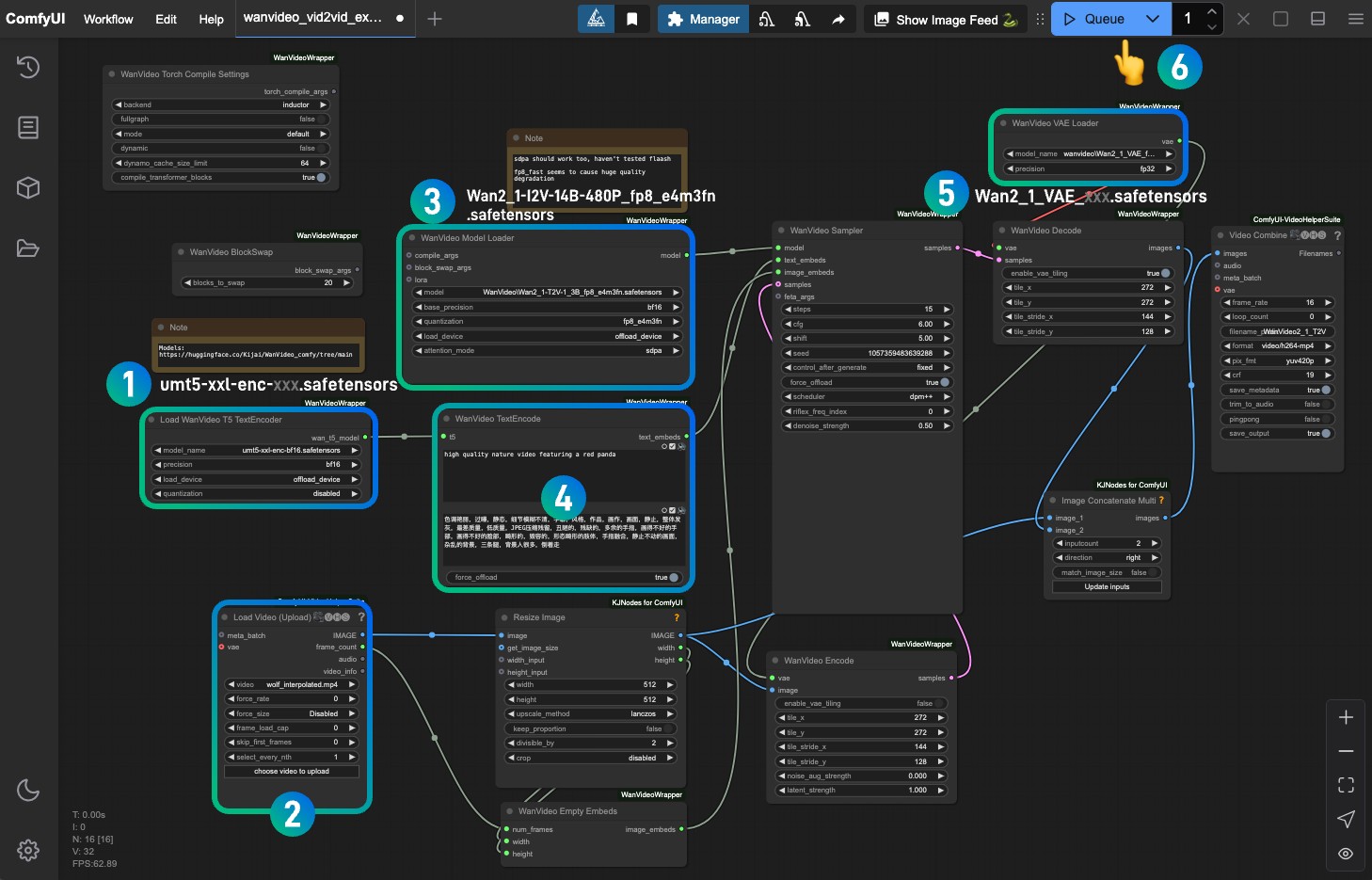This screenshot has height=880, width=1372.
Task: Change attention_mode sdpa dropdown
Action: (x=548, y=350)
